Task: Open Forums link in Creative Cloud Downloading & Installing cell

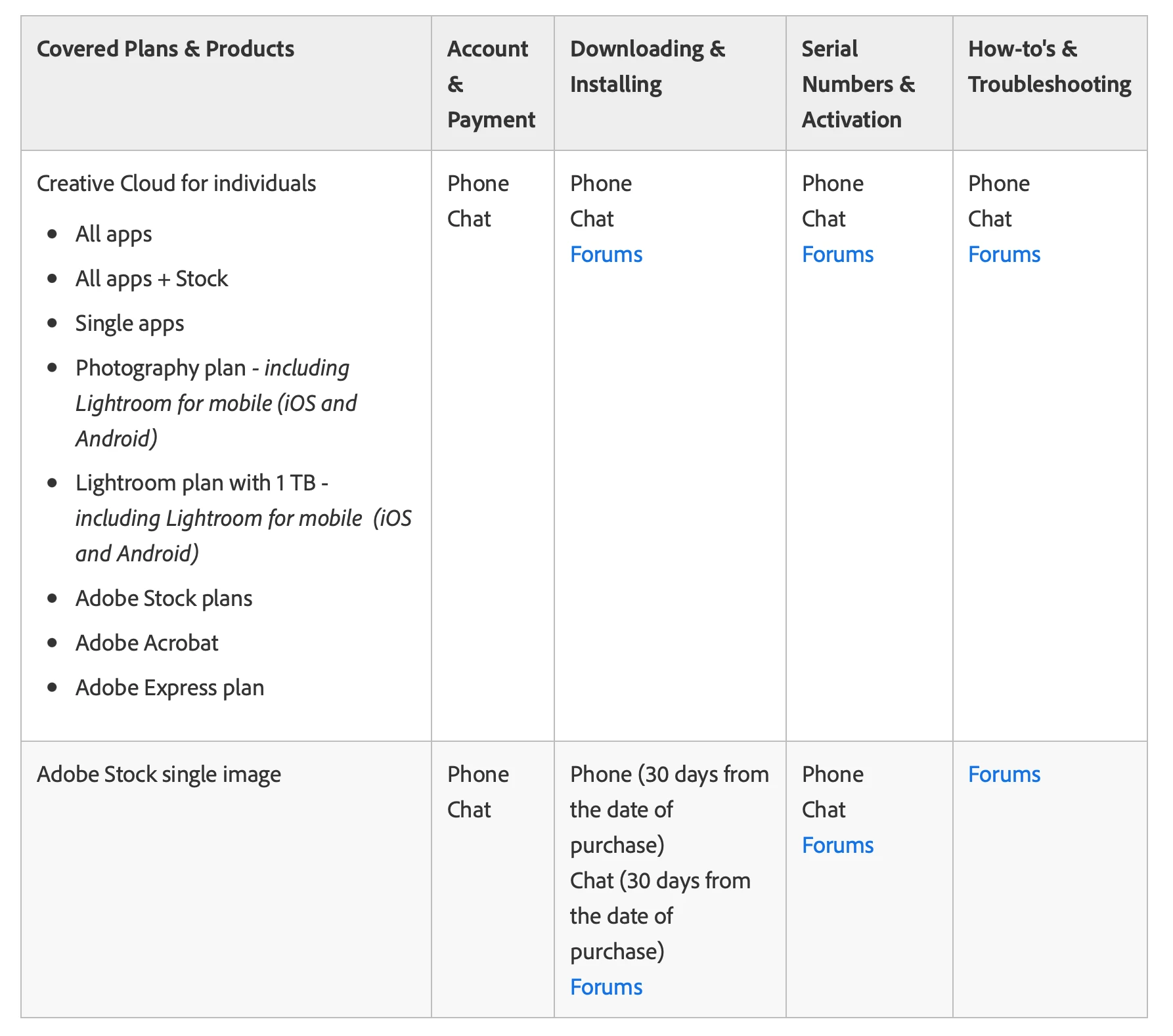Action: (606, 254)
